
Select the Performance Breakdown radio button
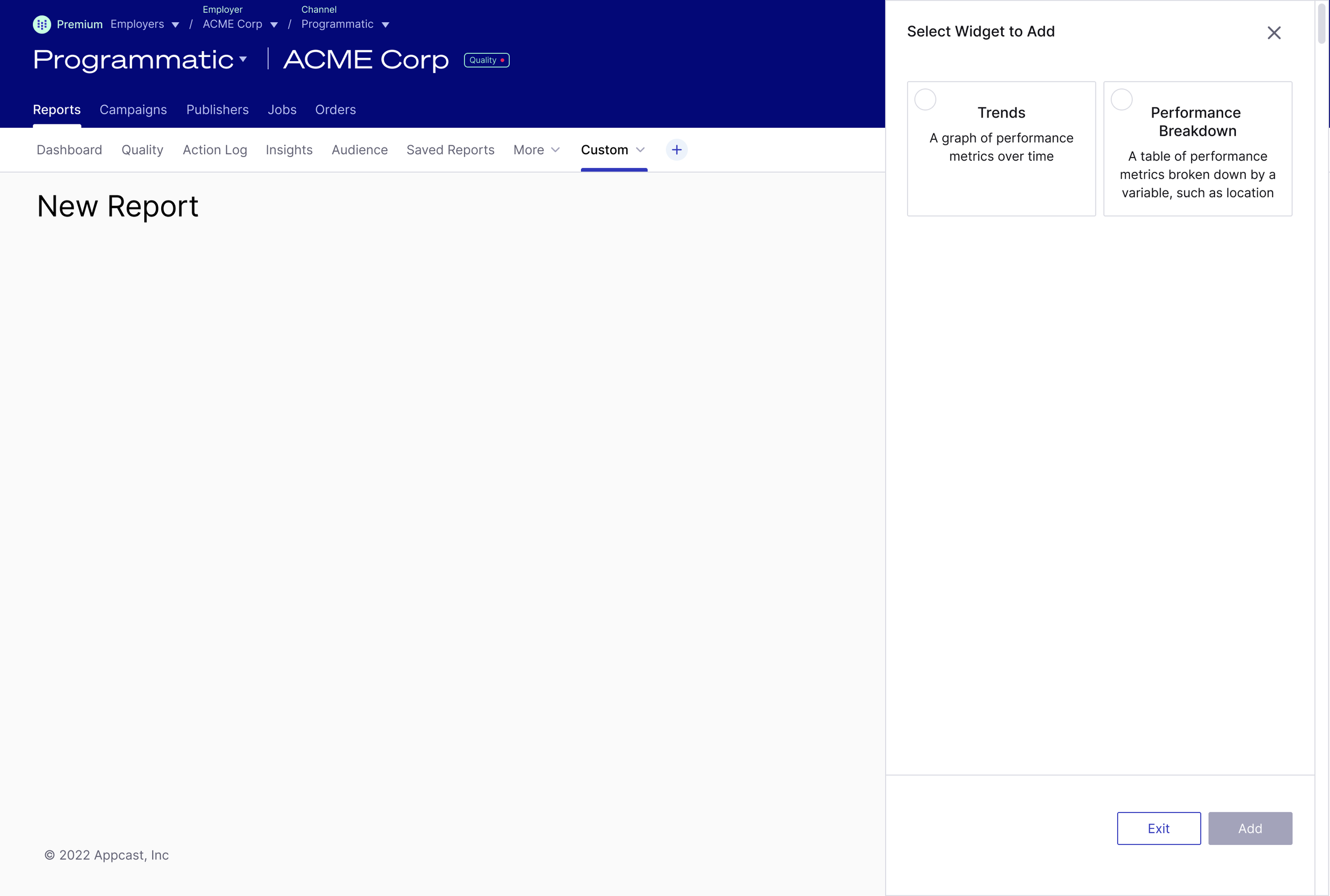coord(1121,99)
